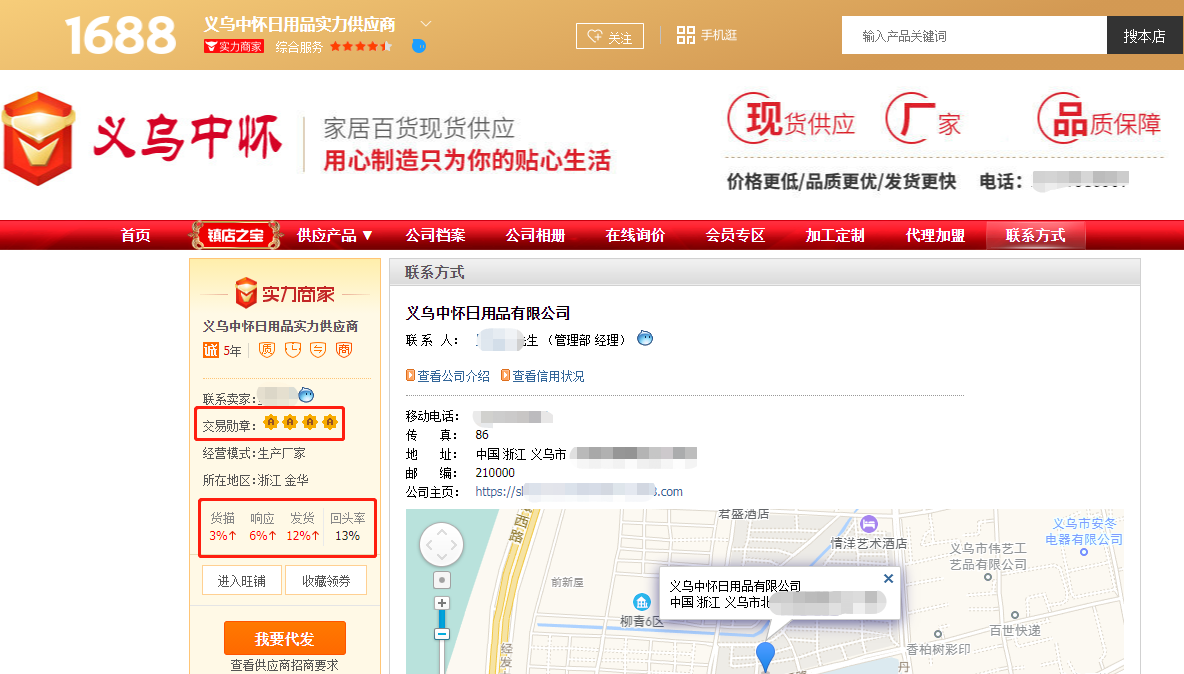The image size is (1184, 674).
Task: Open 查看供应商招商要求 link
Action: (x=285, y=665)
